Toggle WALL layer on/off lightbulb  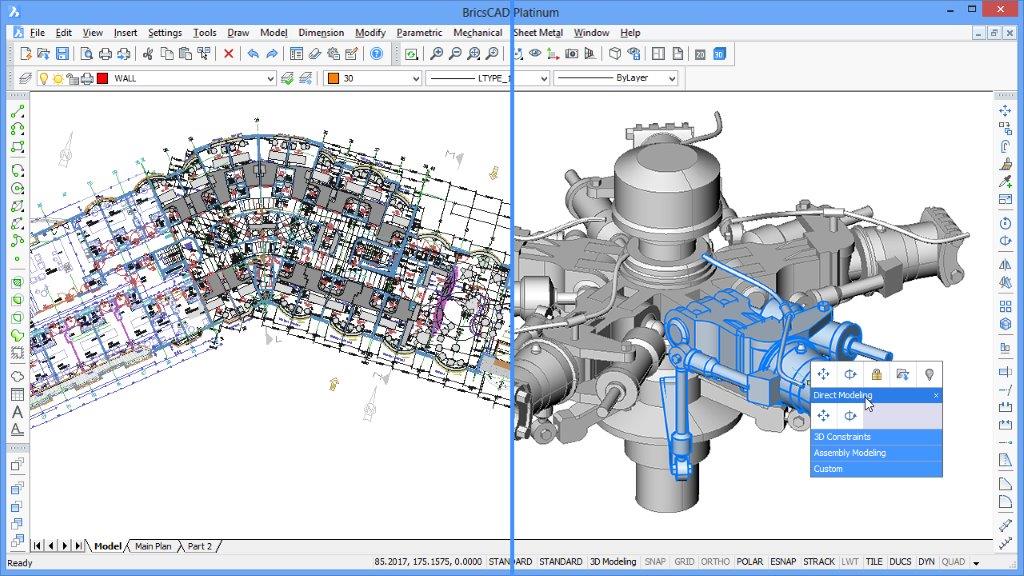tap(44, 78)
